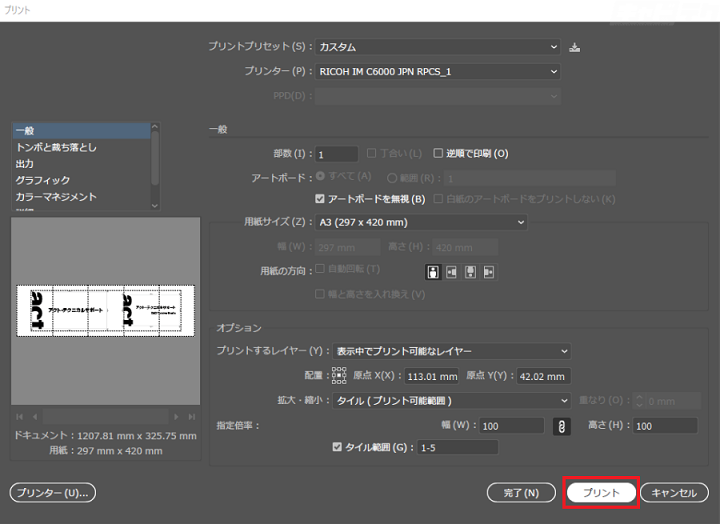Click scale 高さ (H) field 100
This screenshot has height=524, width=720.
pos(665,426)
